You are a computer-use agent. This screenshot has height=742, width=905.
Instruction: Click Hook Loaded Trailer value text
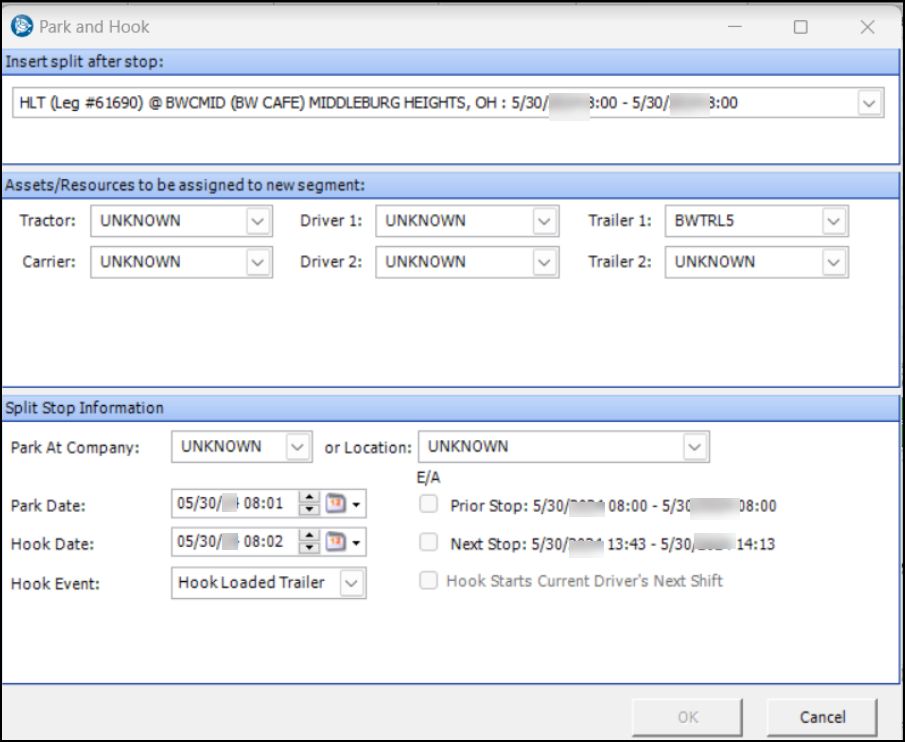click(251, 583)
